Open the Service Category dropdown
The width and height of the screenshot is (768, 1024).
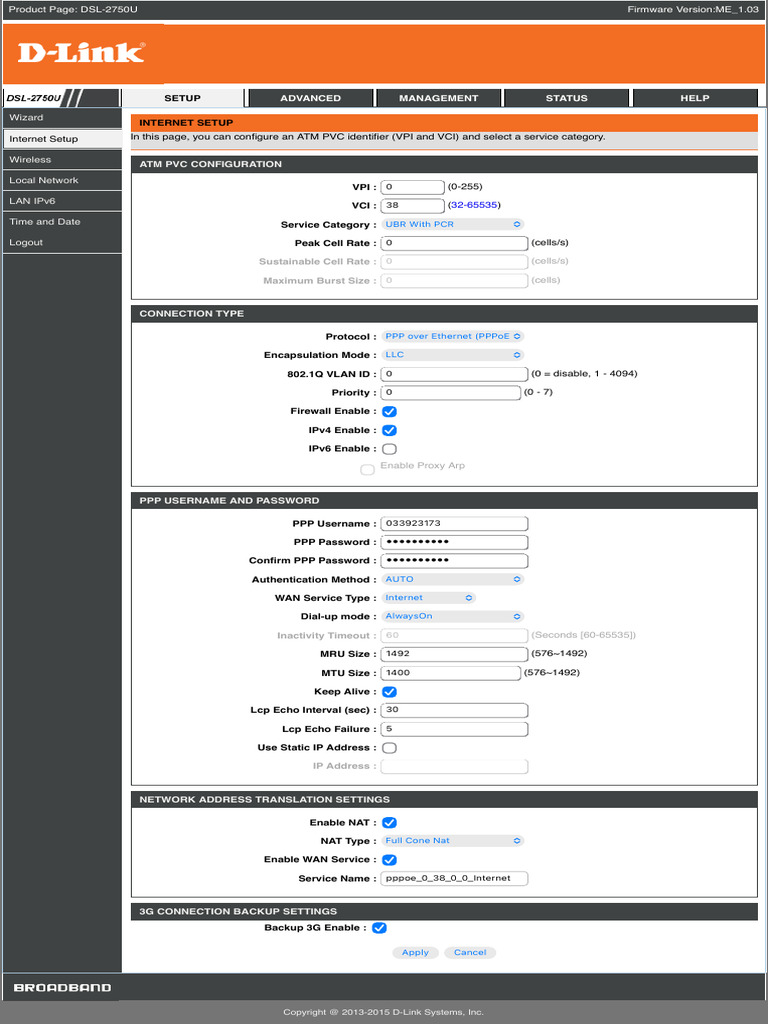click(453, 224)
